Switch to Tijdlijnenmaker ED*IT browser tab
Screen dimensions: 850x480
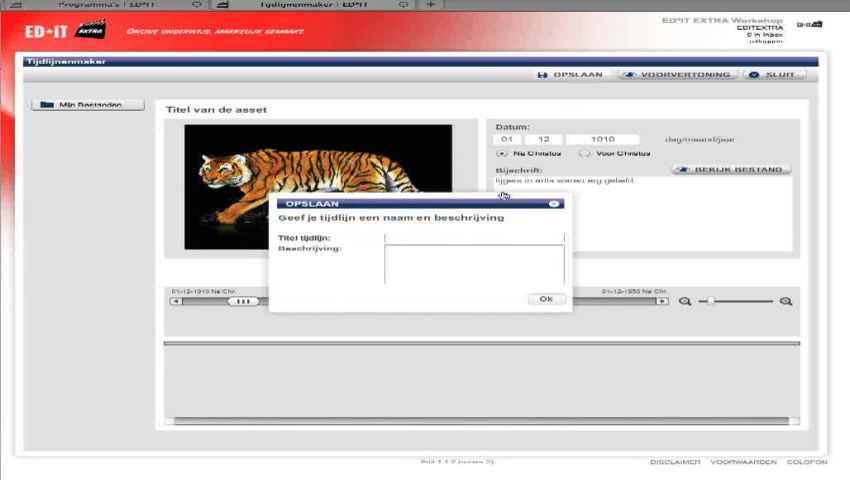[313, 4]
